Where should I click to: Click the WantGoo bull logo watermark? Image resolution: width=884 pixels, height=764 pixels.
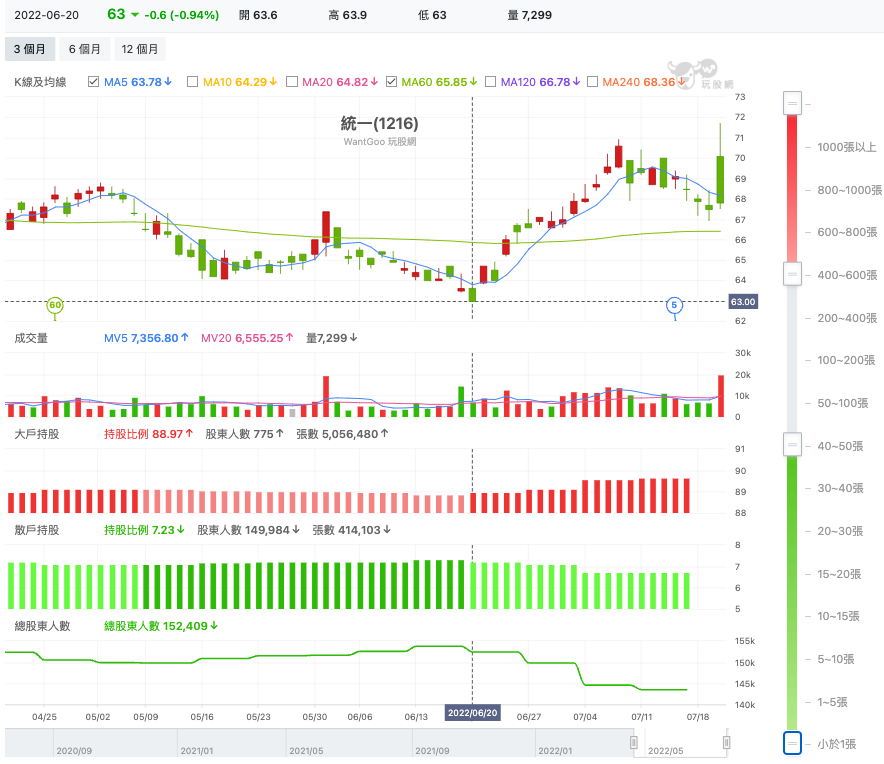692,74
